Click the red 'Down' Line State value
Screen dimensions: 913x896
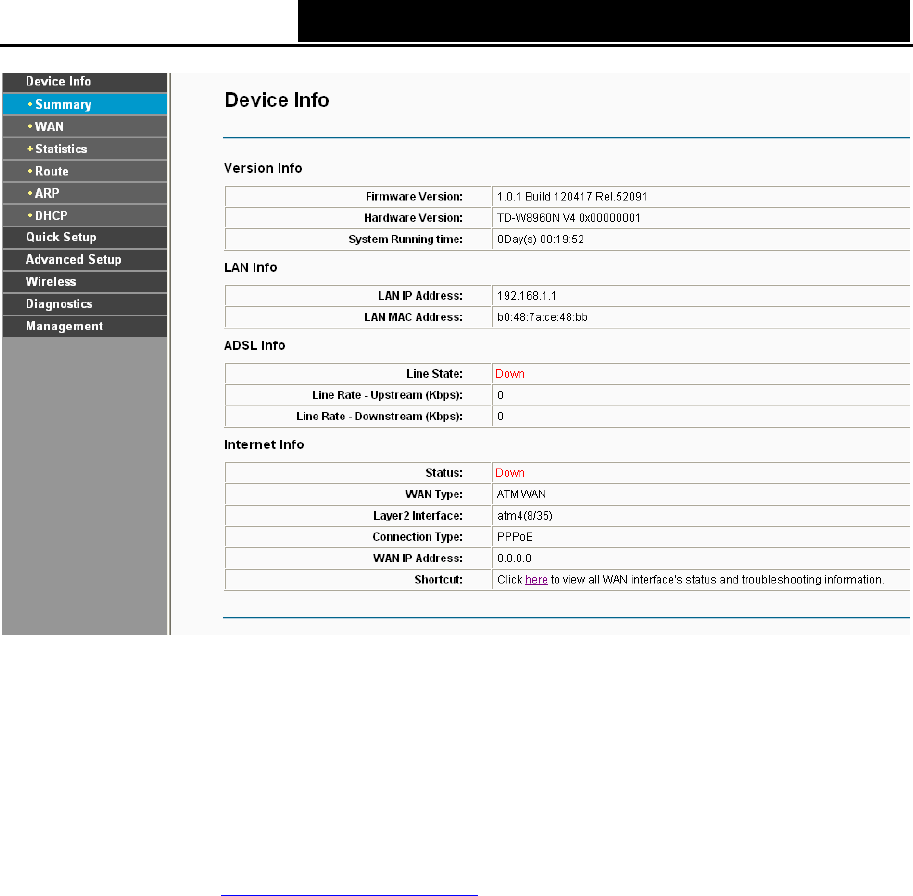[x=509, y=374]
